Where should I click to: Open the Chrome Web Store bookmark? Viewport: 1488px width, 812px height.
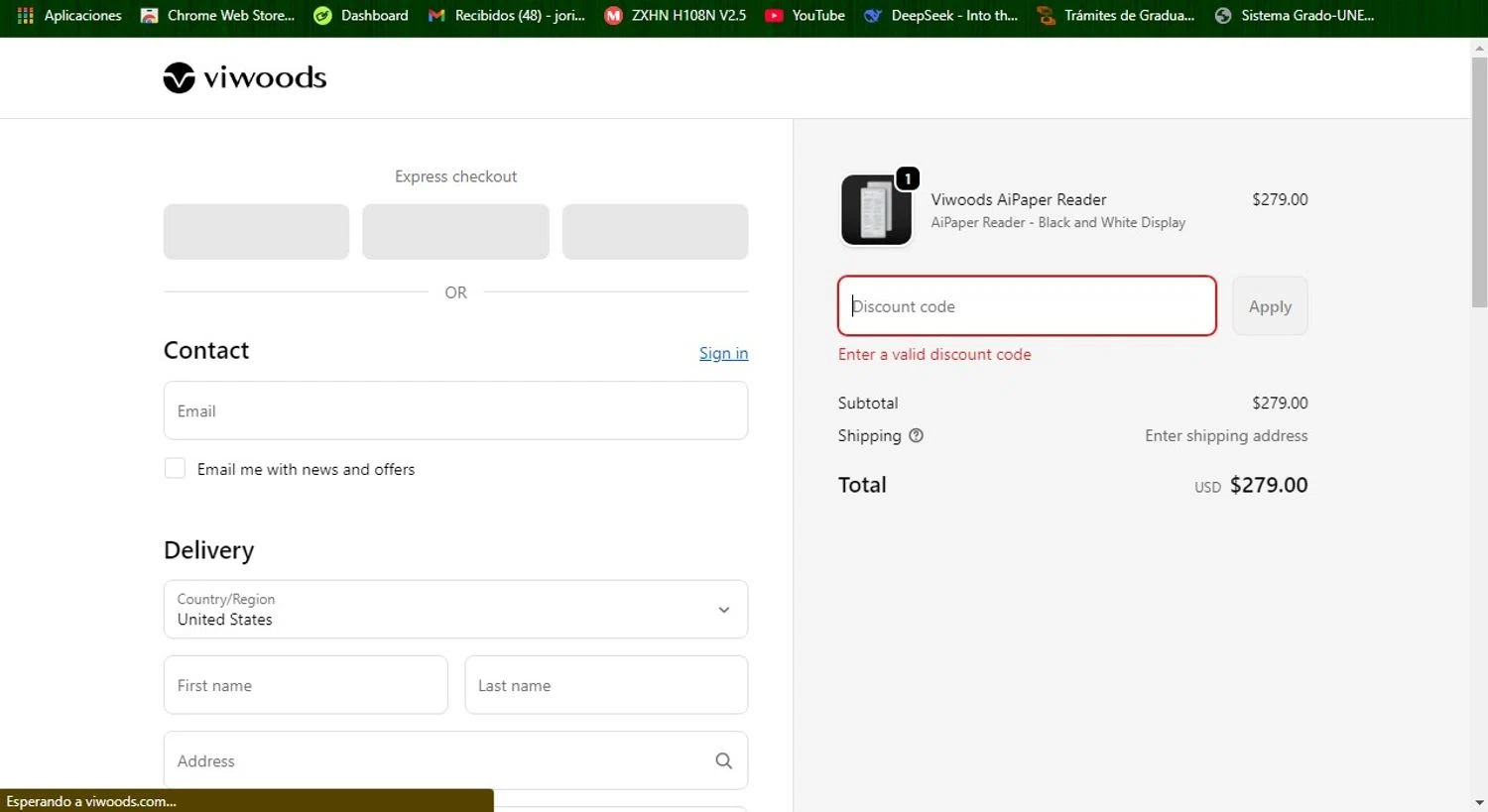pyautogui.click(x=218, y=15)
